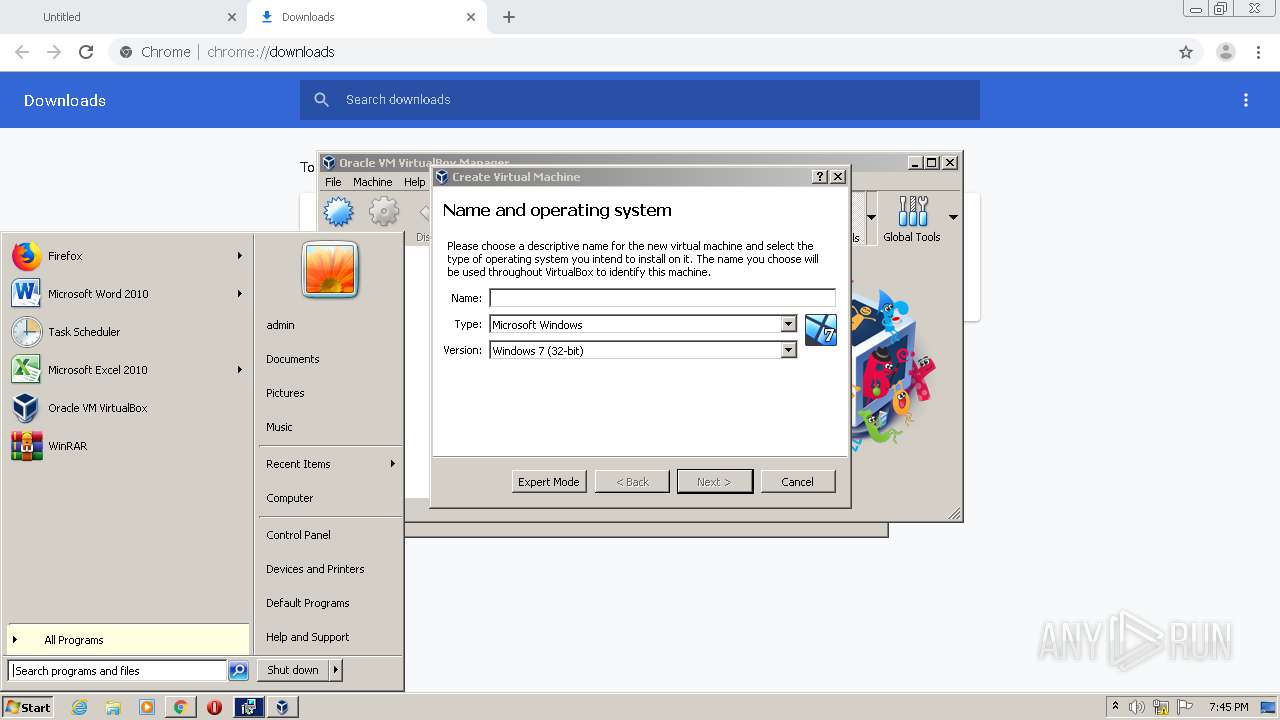Image resolution: width=1280 pixels, height=720 pixels.
Task: Expand Firefox jump list arrow in Start menu
Action: coord(240,256)
